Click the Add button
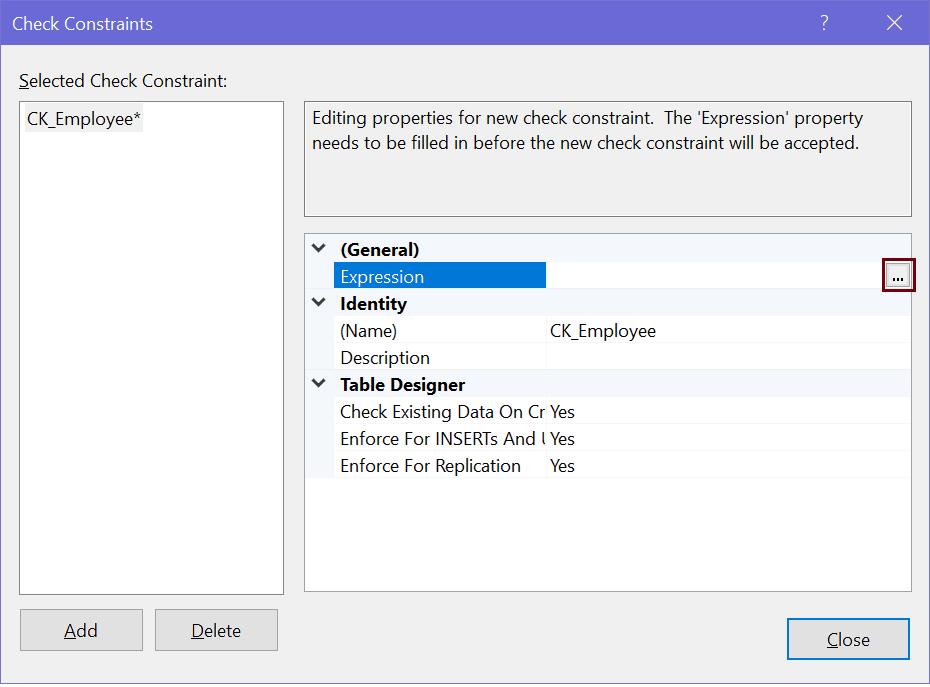Image resolution: width=930 pixels, height=687 pixels. [x=81, y=630]
